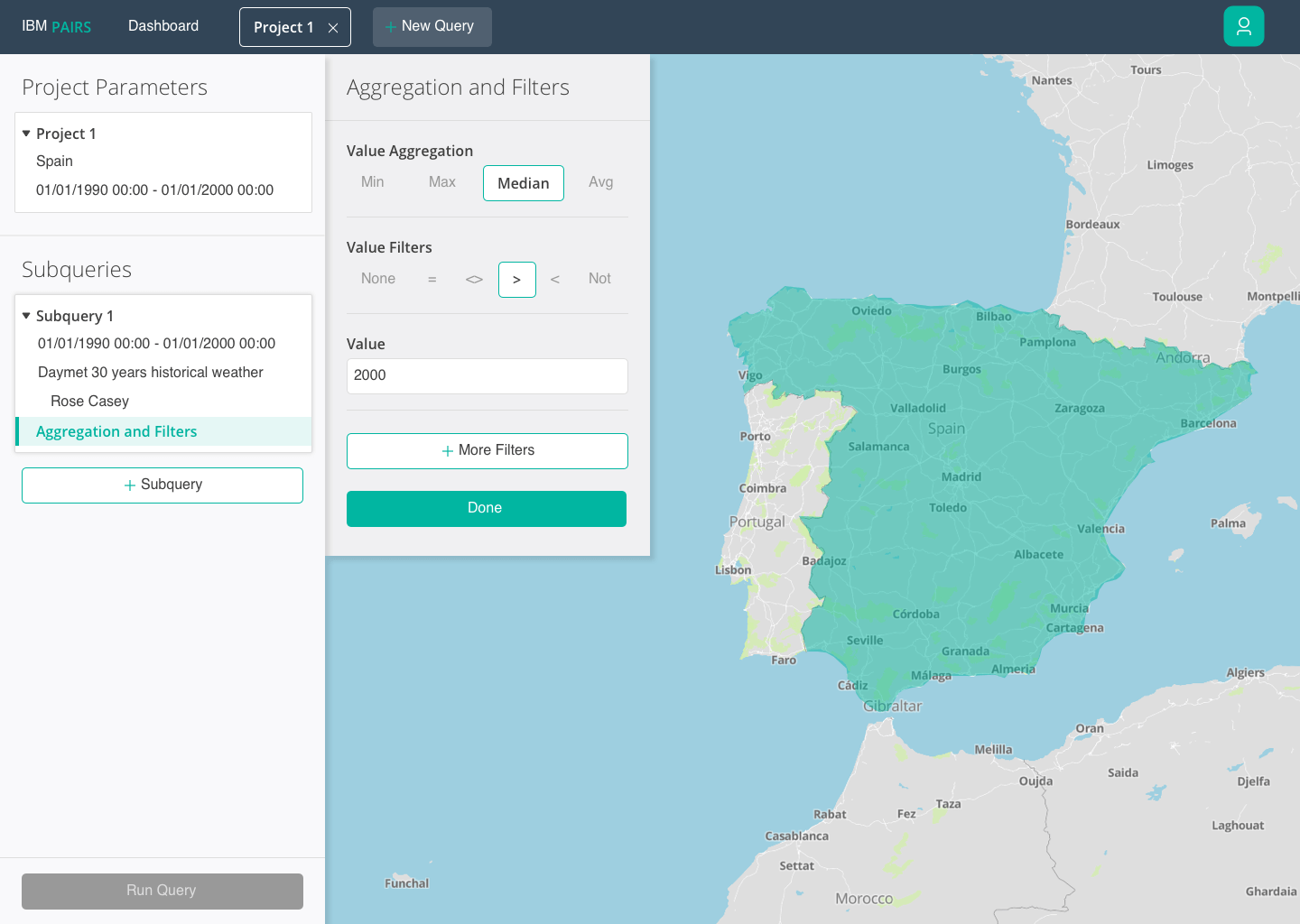This screenshot has height=924, width=1300.
Task: Click the Done button
Action: pyautogui.click(x=486, y=508)
